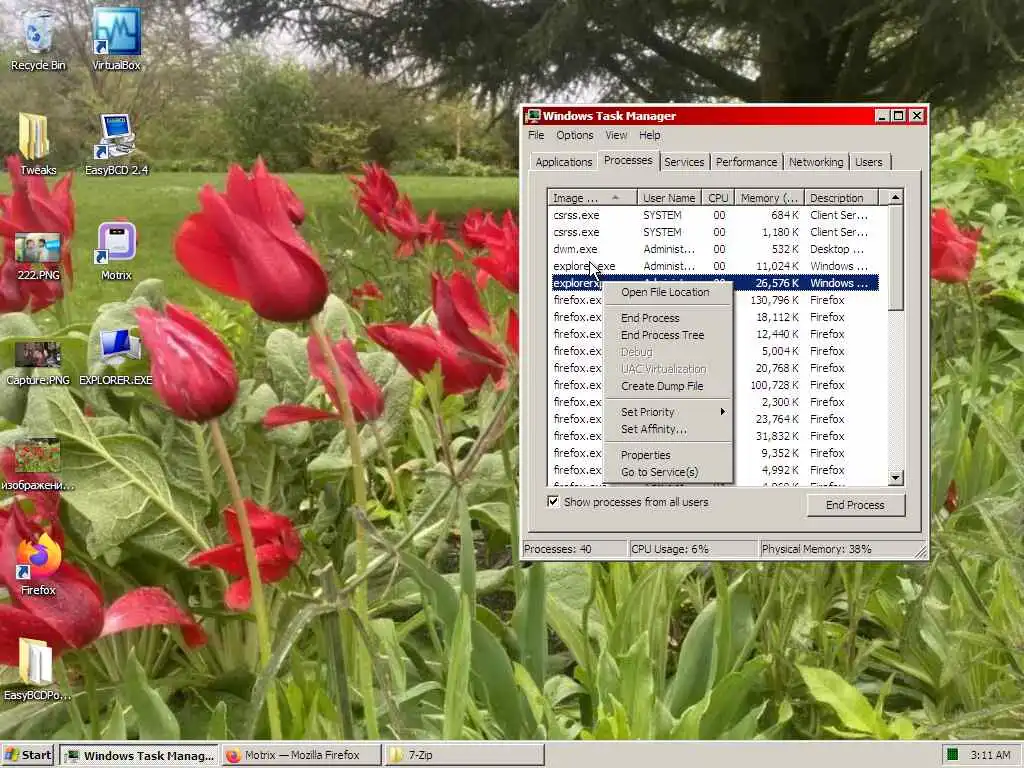
Task: Click the green CPU meter tray icon
Action: click(x=952, y=754)
